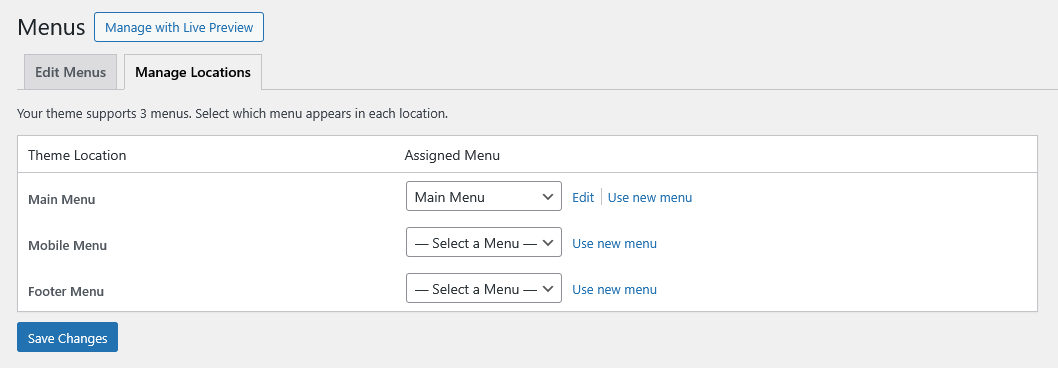Click the Menus page heading
Screen dimensions: 1058x368
click(51, 28)
